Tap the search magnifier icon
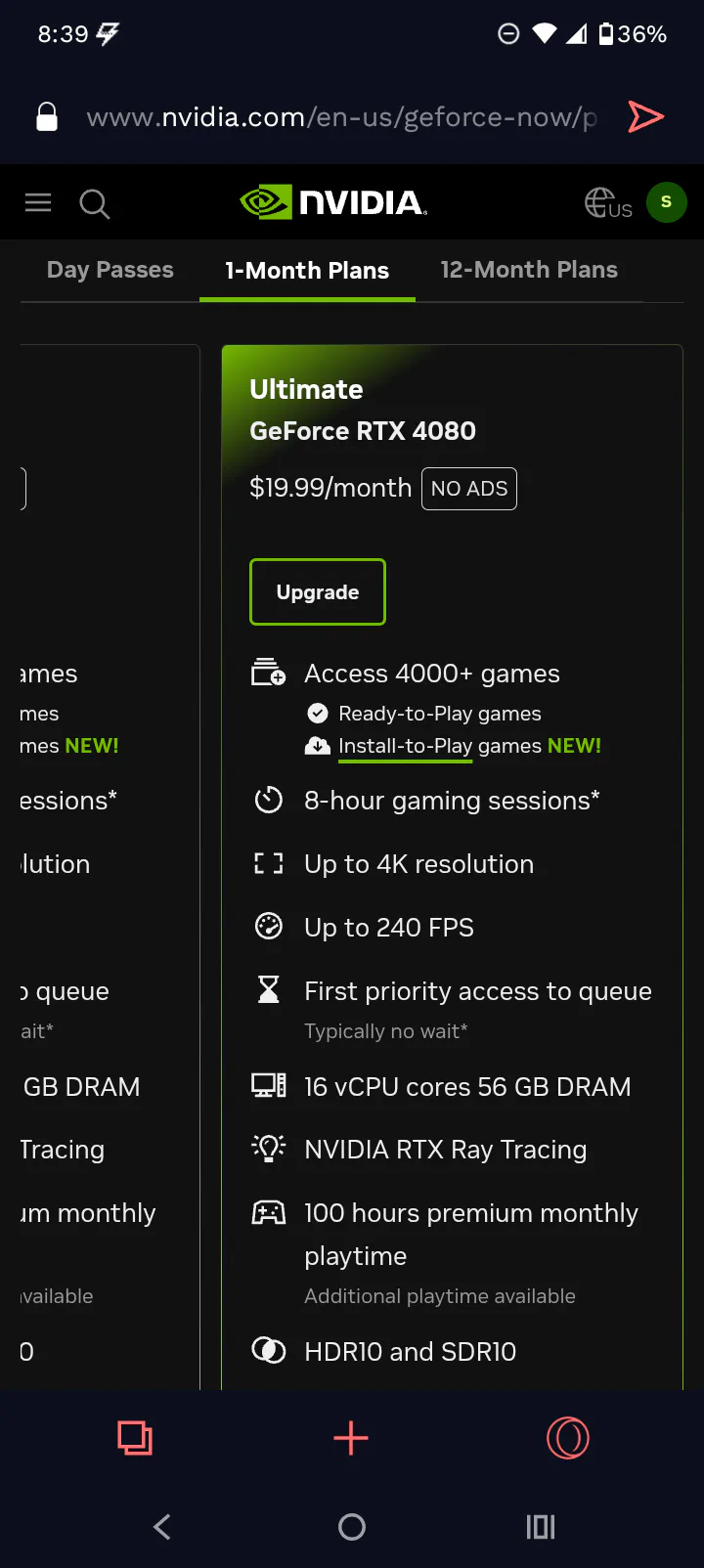The width and height of the screenshot is (704, 1568). (94, 203)
